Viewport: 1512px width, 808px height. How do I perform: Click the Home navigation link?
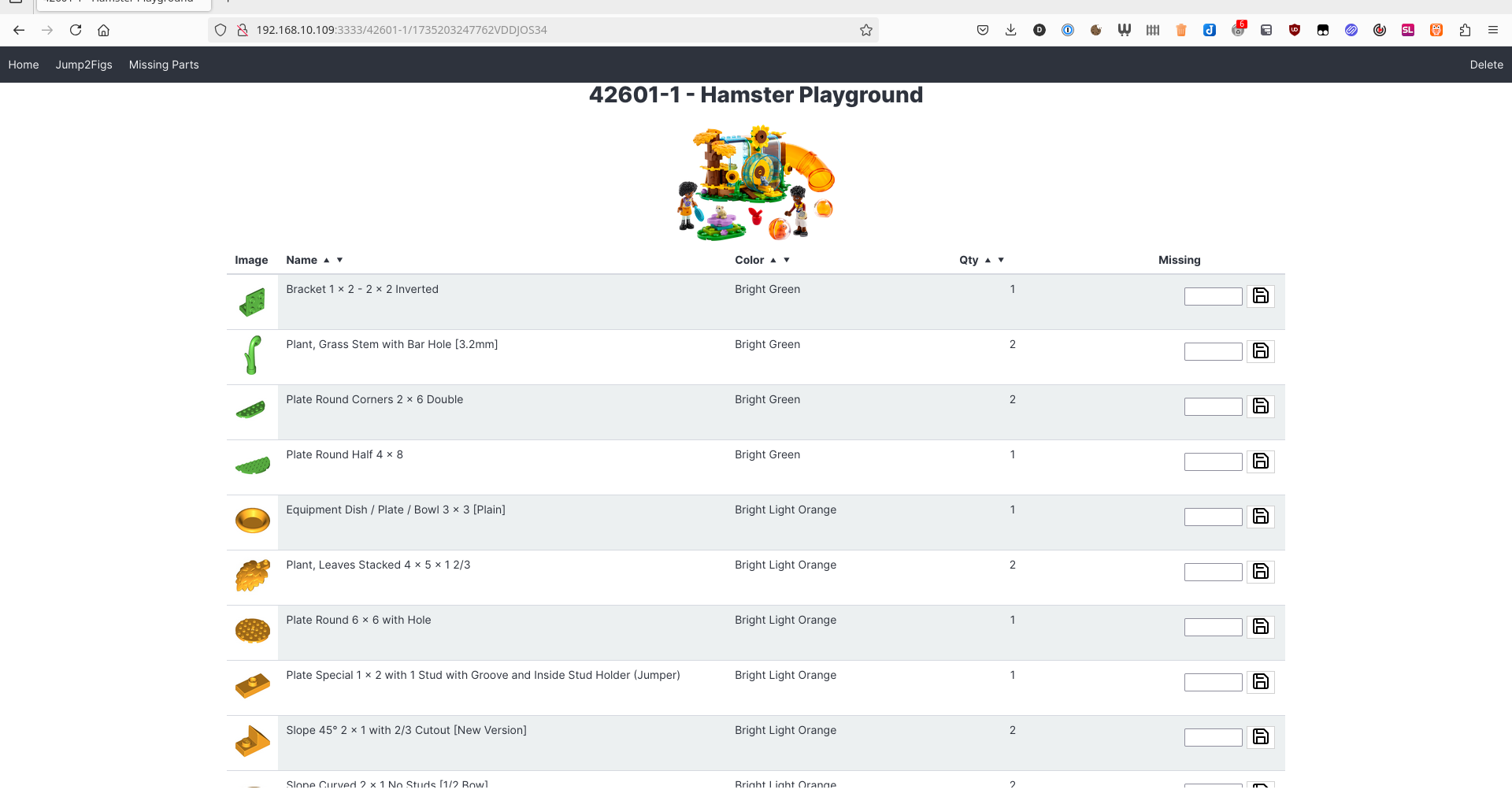click(24, 65)
